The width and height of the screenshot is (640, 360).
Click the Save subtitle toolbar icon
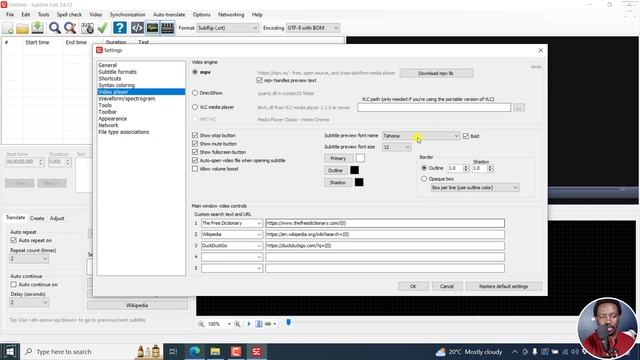(x=38, y=28)
